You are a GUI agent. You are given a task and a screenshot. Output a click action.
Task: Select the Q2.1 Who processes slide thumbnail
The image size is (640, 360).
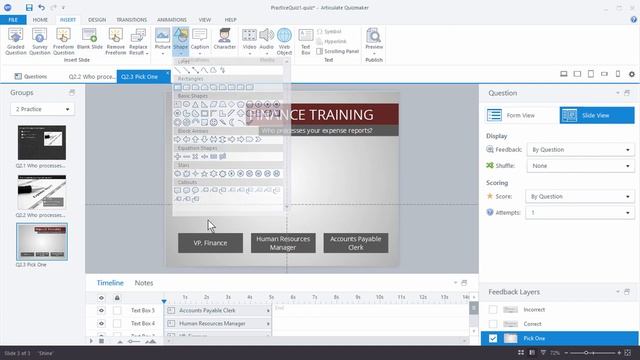coord(42,142)
